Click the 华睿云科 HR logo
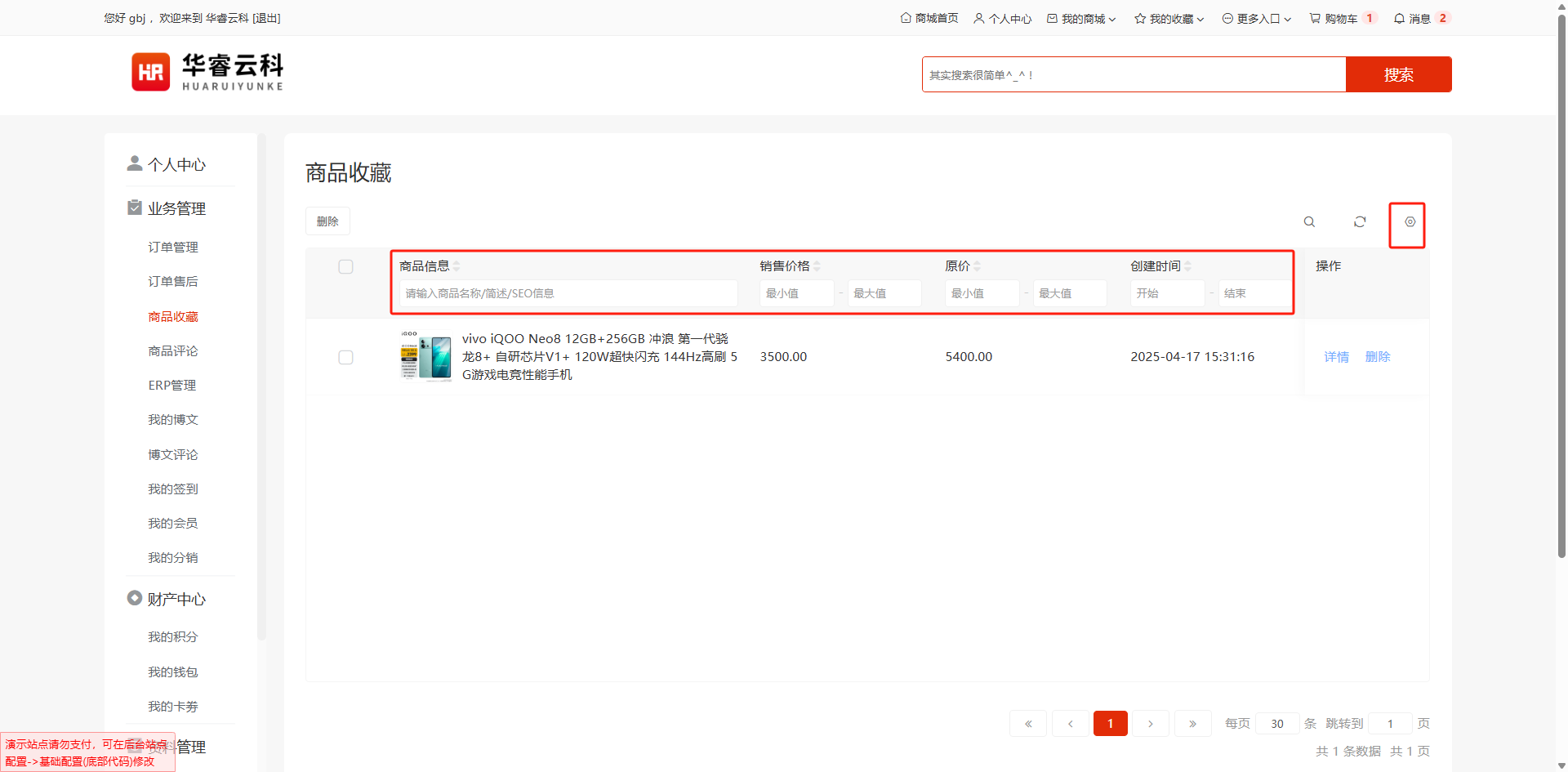The height and width of the screenshot is (772, 1568). click(x=207, y=72)
